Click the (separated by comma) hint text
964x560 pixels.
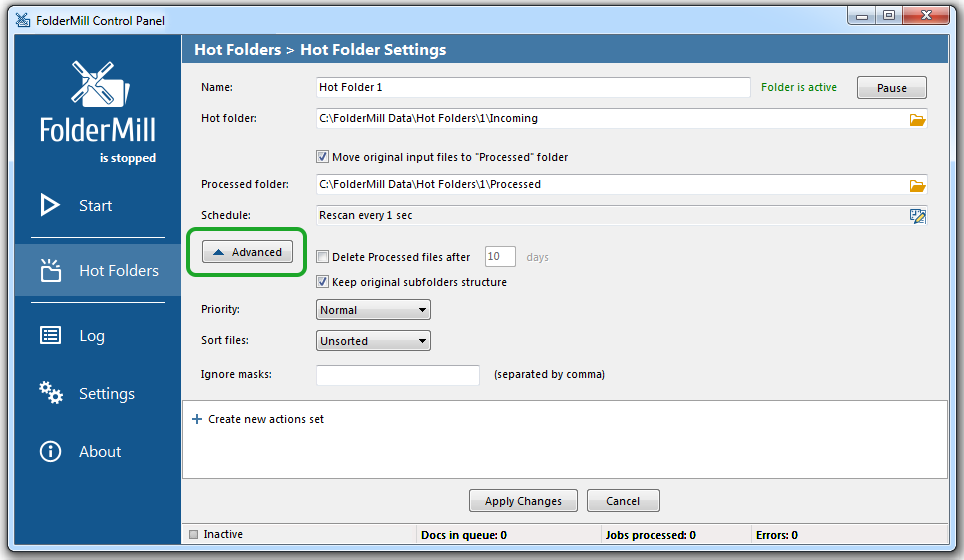(549, 374)
